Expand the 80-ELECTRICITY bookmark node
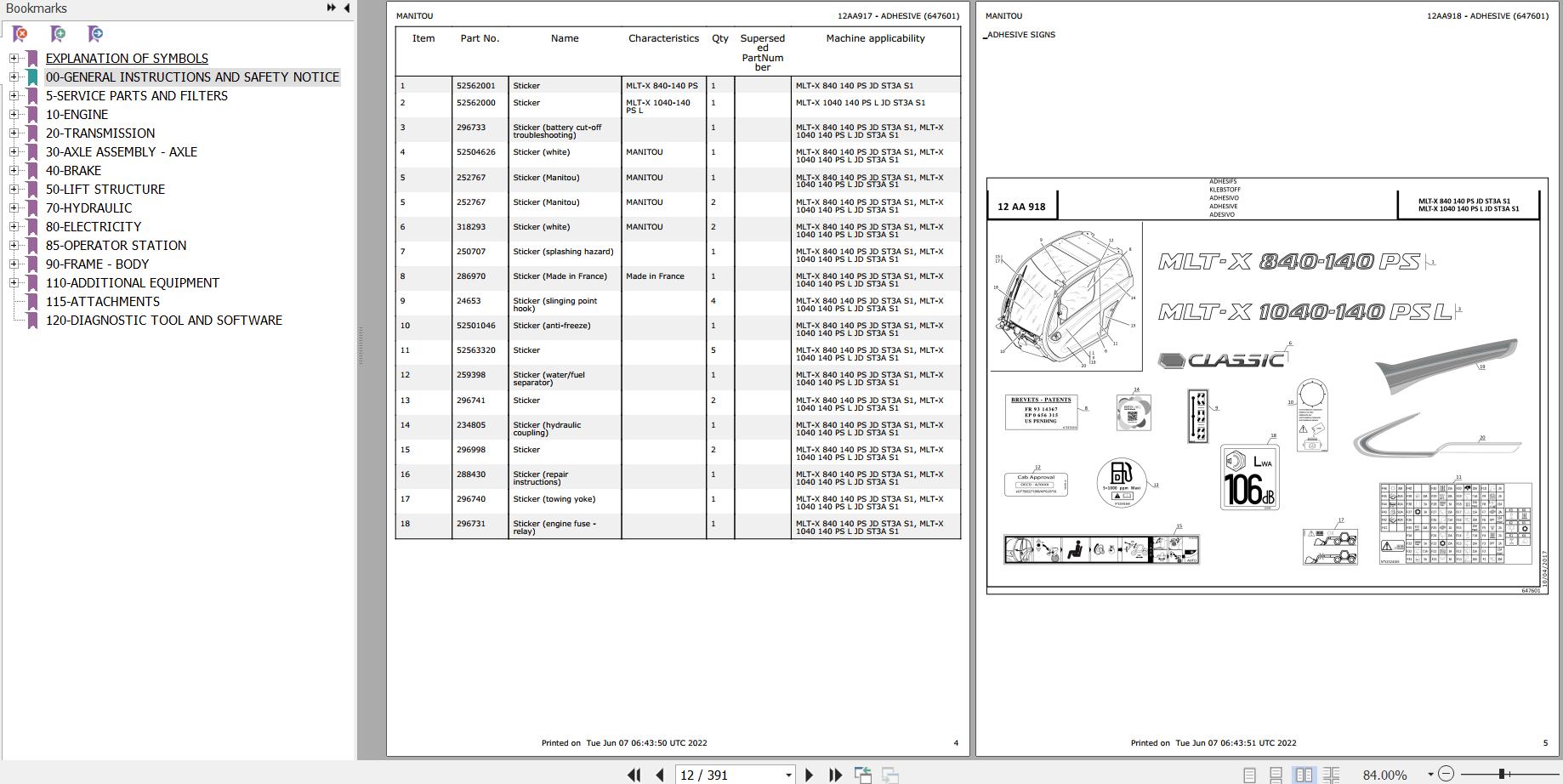The height and width of the screenshot is (784, 1563). pyautogui.click(x=14, y=227)
